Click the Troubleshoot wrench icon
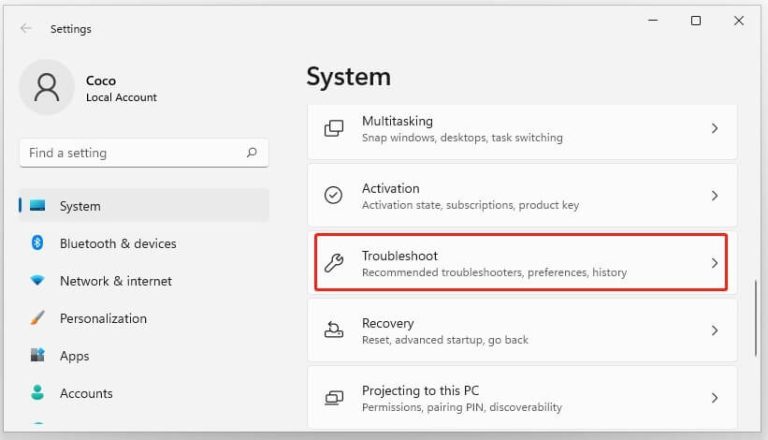The width and height of the screenshot is (768, 440). click(334, 263)
